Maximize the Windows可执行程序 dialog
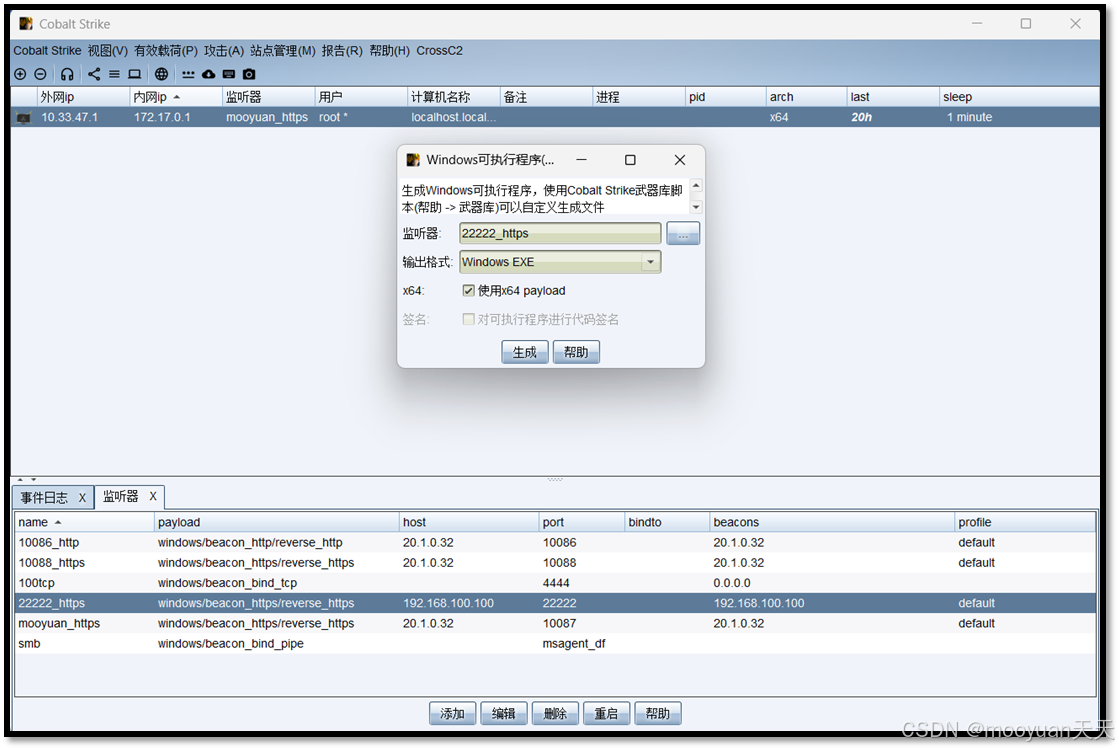 630,160
